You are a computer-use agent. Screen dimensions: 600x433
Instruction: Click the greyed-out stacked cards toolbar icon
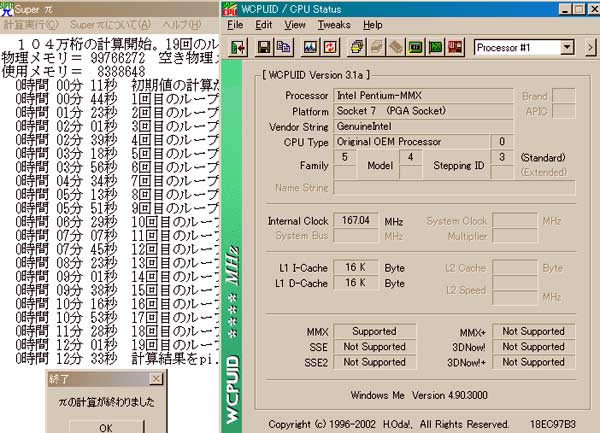click(376, 47)
